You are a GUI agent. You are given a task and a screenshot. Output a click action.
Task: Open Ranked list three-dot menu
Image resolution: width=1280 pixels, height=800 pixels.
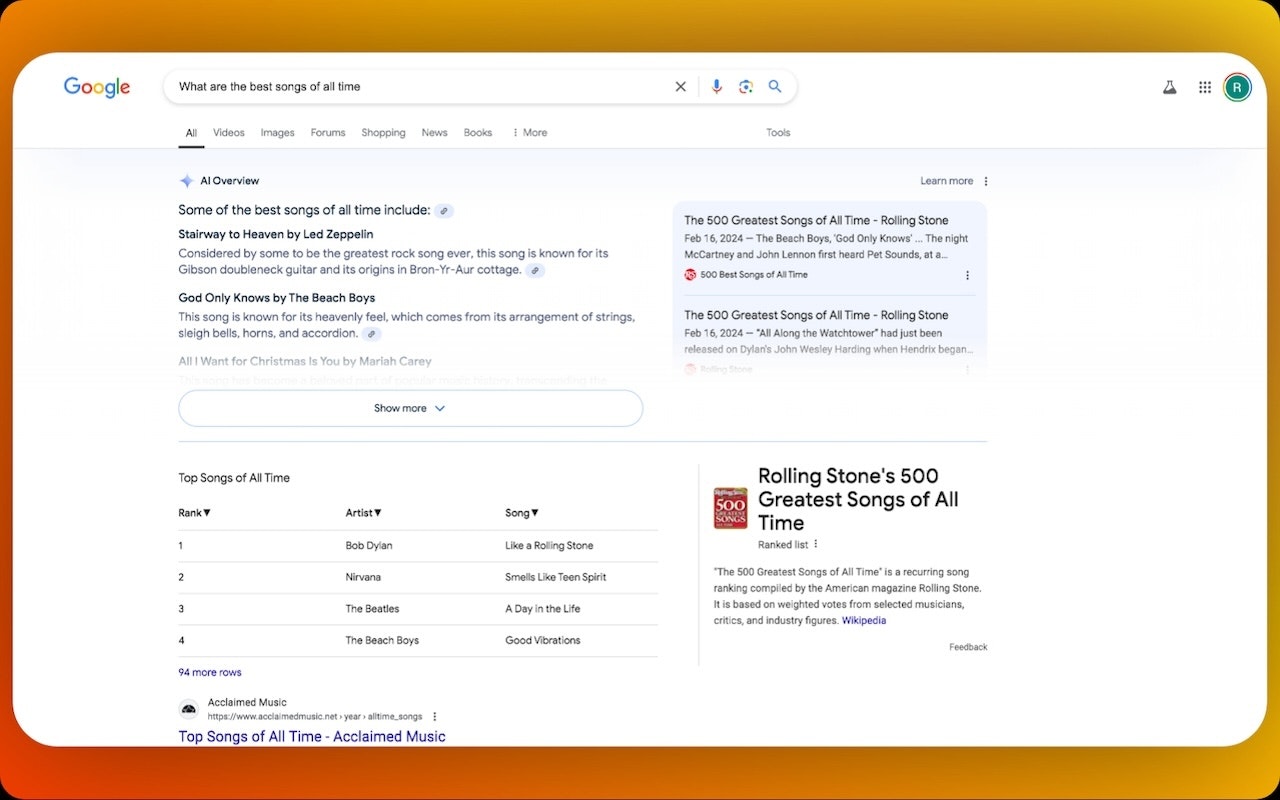click(x=816, y=544)
